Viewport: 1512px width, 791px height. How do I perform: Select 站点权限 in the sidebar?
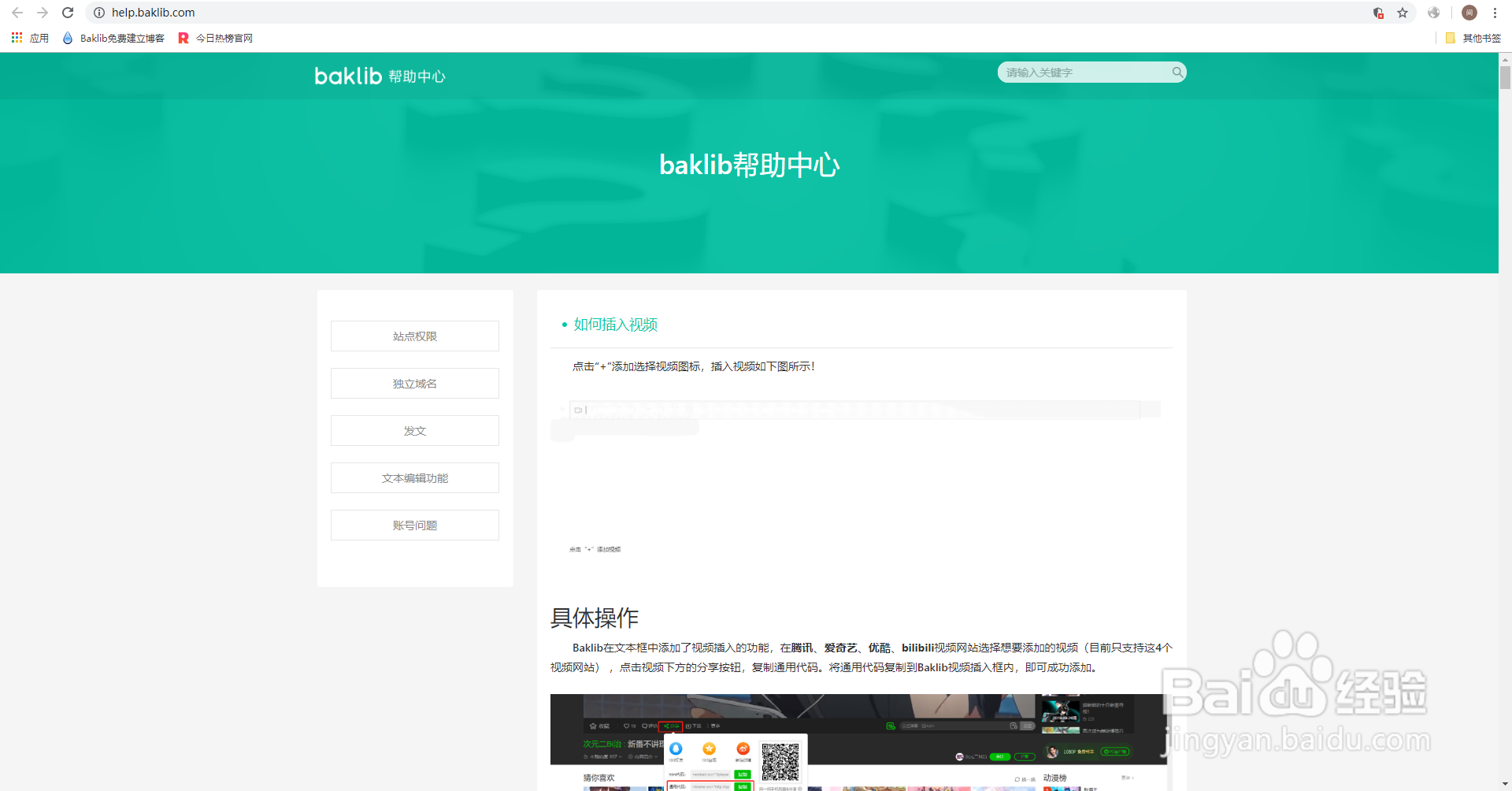point(414,336)
